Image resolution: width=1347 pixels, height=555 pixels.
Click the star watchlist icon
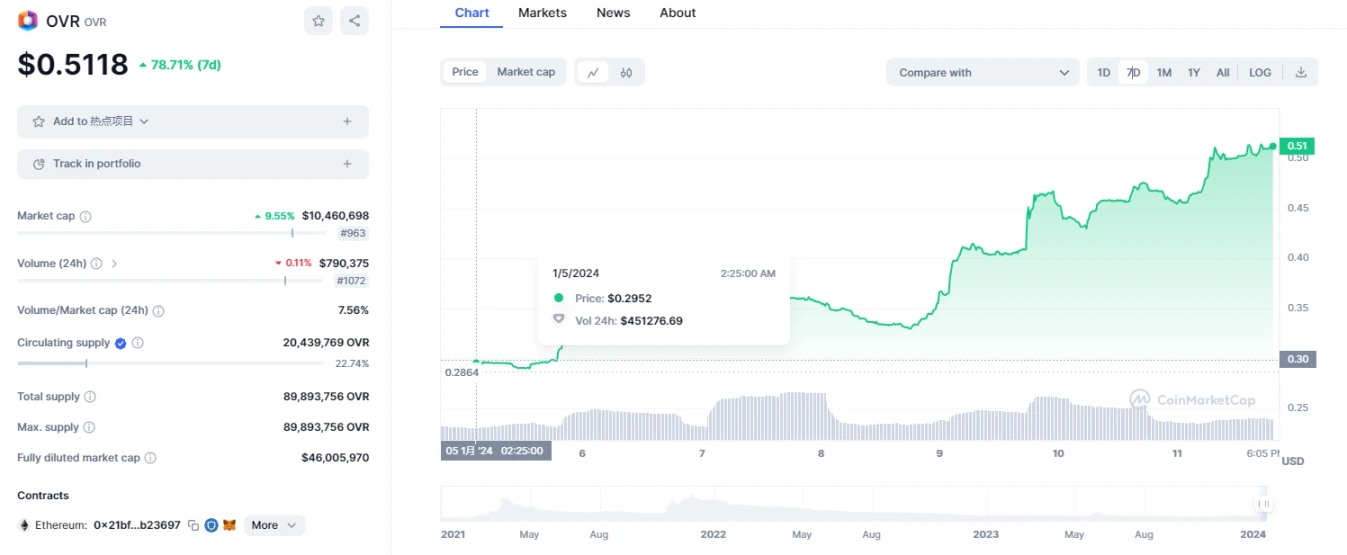pyautogui.click(x=318, y=20)
